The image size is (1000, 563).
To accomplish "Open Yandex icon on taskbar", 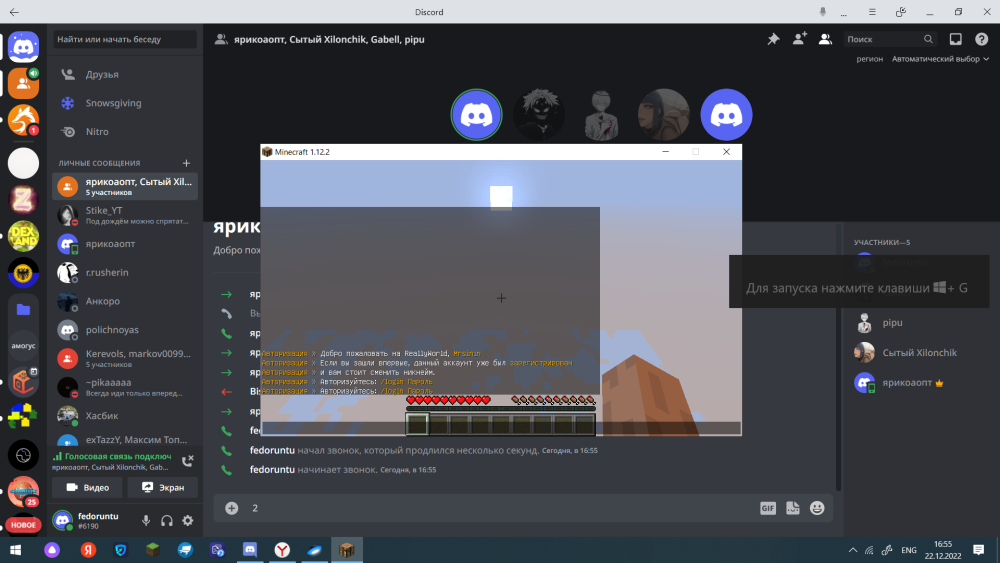I will [88, 550].
